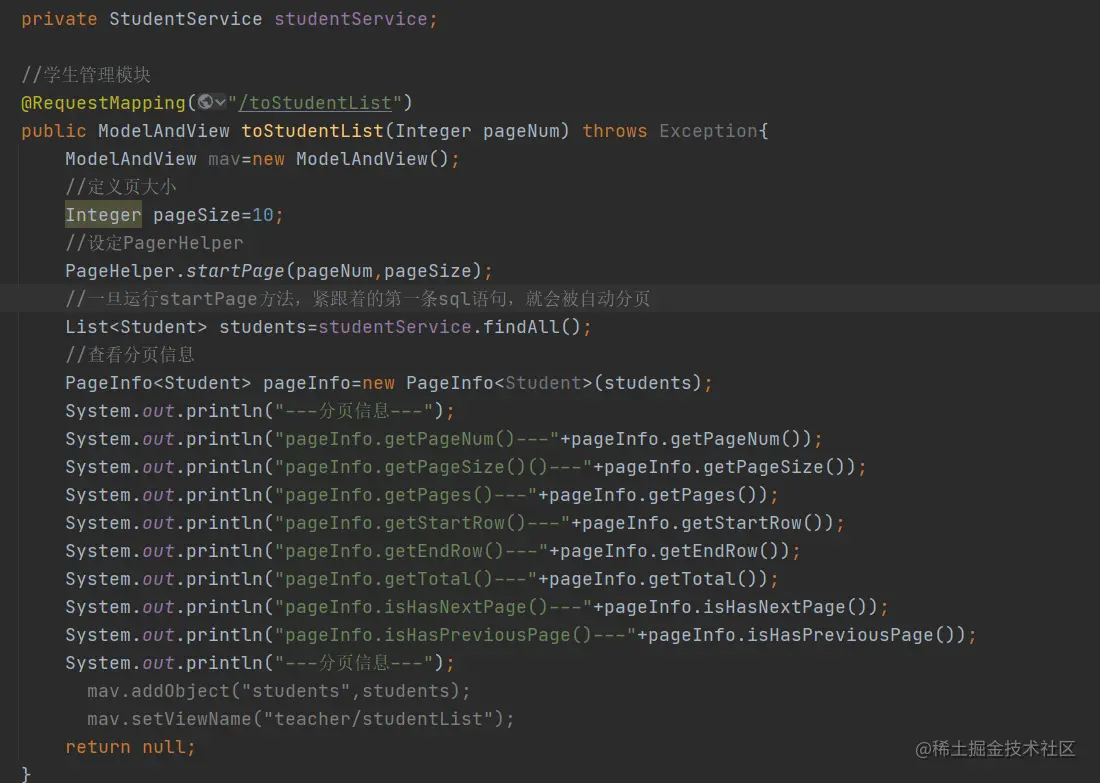Click the "@RequestMapping" annotation name
The height and width of the screenshot is (783, 1100).
click(104, 103)
